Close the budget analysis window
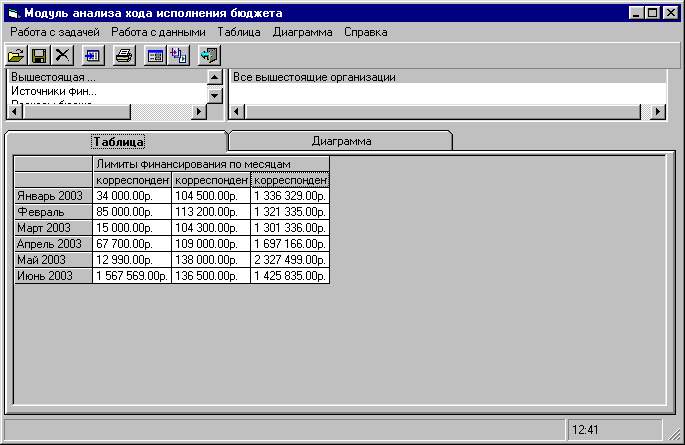The height and width of the screenshot is (445, 685). (x=671, y=13)
